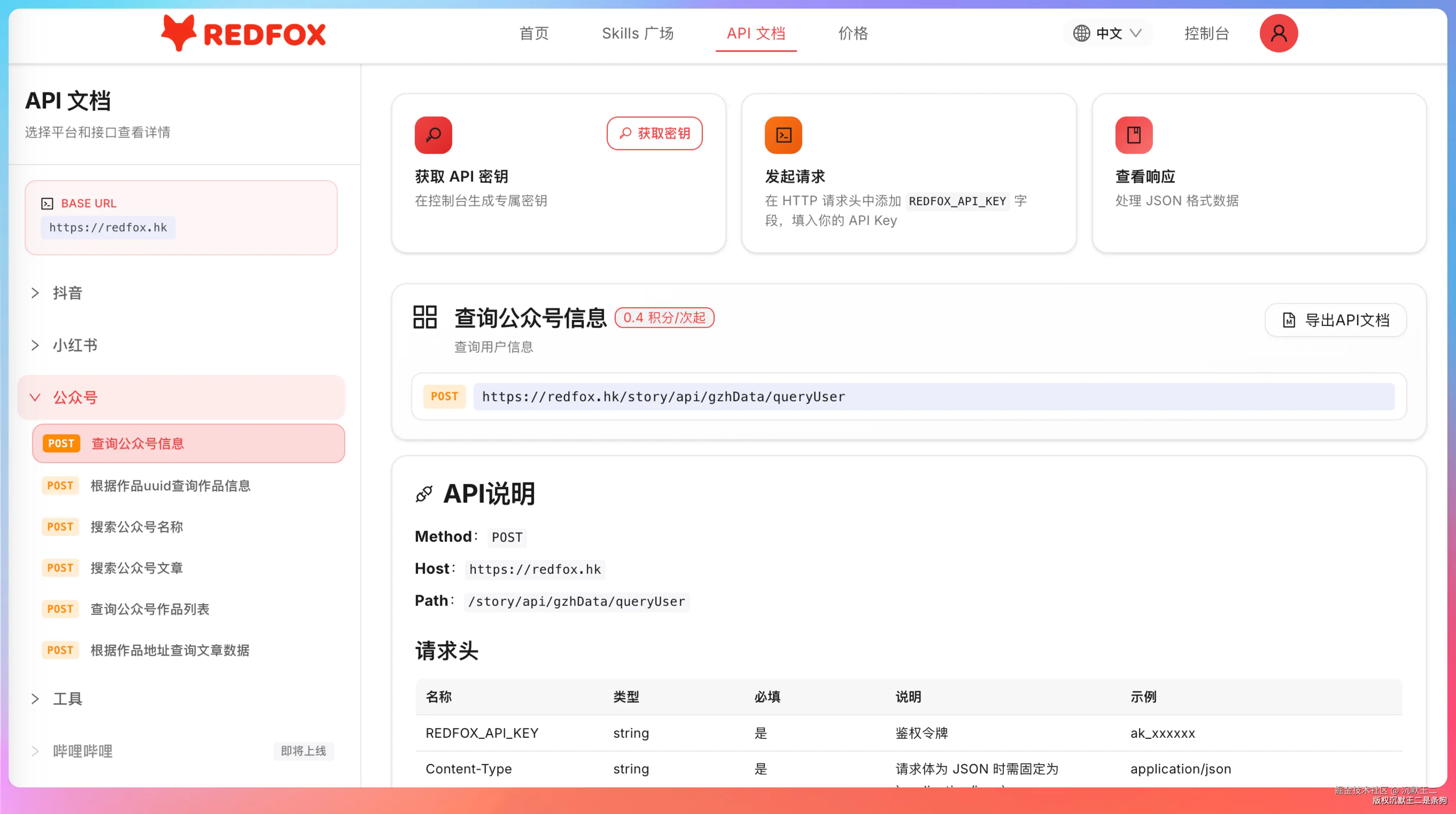Click the 即将上线 badge beside 哔哩哔哩
Screen dimensions: 1456x814
click(x=304, y=751)
